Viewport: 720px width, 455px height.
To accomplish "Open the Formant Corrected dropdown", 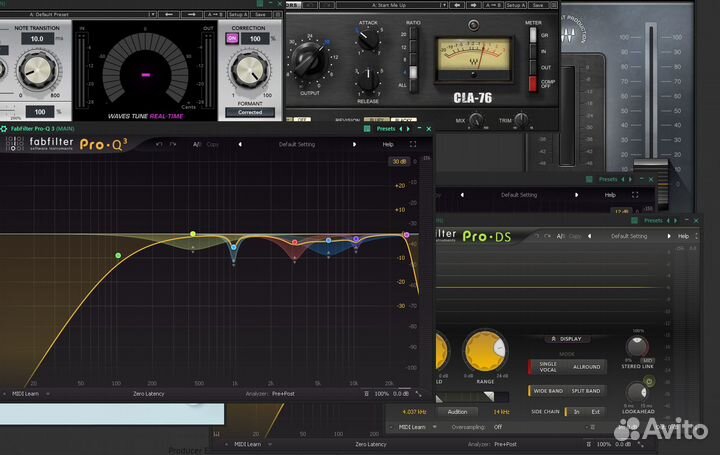I will [x=249, y=113].
